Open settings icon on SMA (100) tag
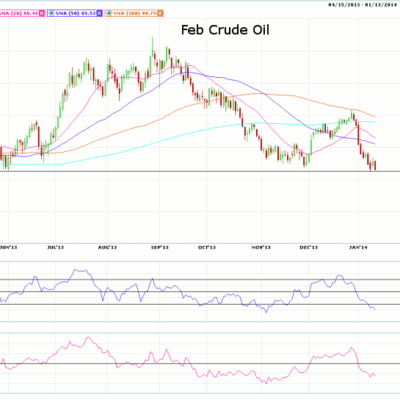The image size is (400, 400). click(x=109, y=13)
